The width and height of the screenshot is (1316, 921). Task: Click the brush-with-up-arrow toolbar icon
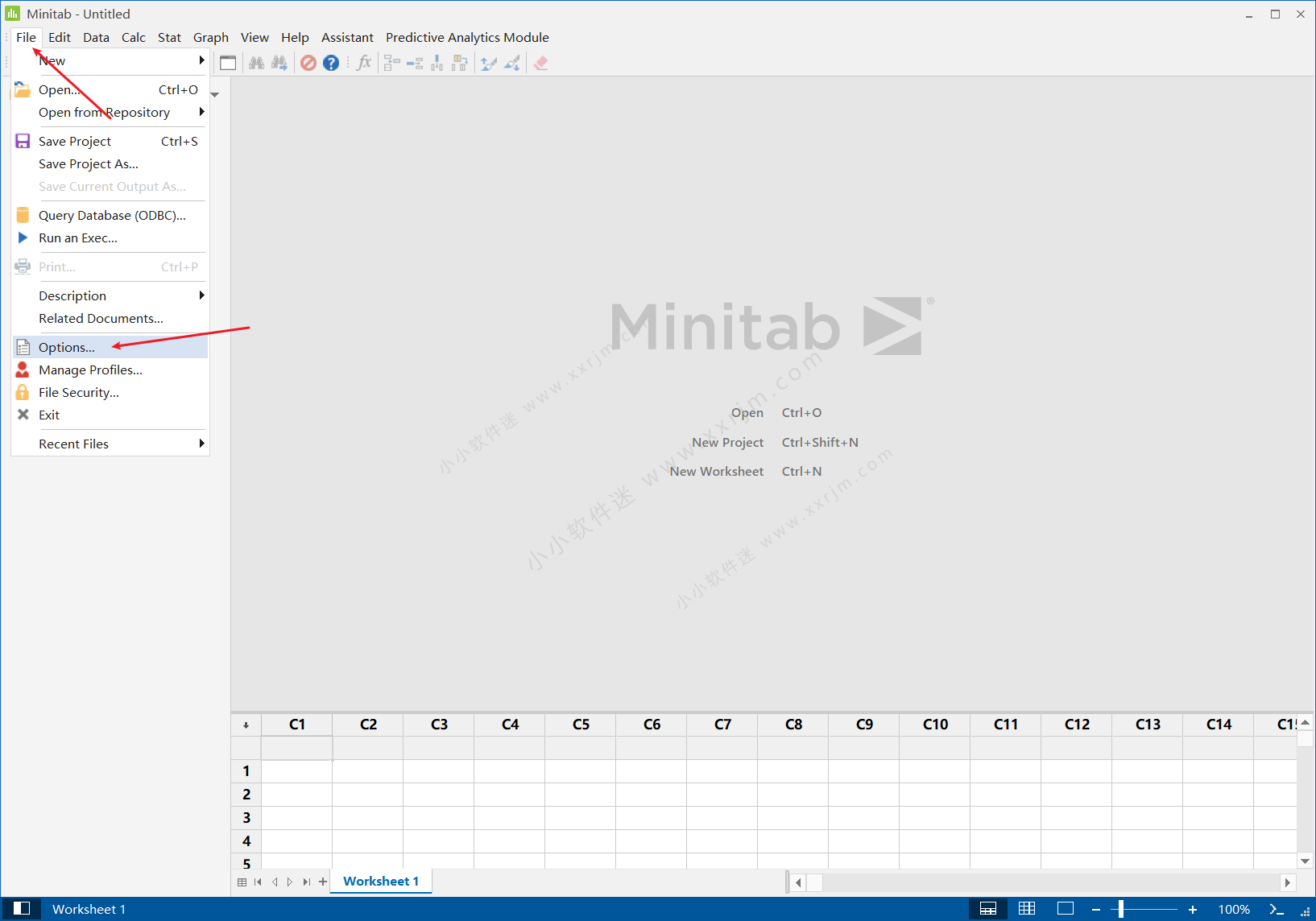489,63
